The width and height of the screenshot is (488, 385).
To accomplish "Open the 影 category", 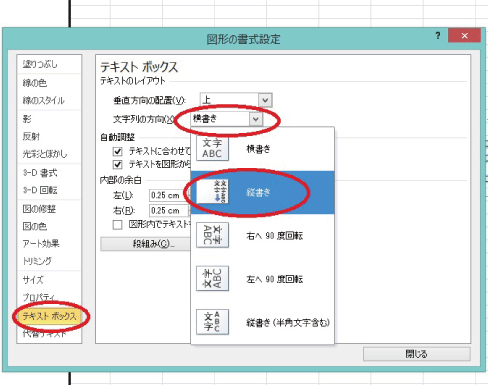I will tap(27, 119).
